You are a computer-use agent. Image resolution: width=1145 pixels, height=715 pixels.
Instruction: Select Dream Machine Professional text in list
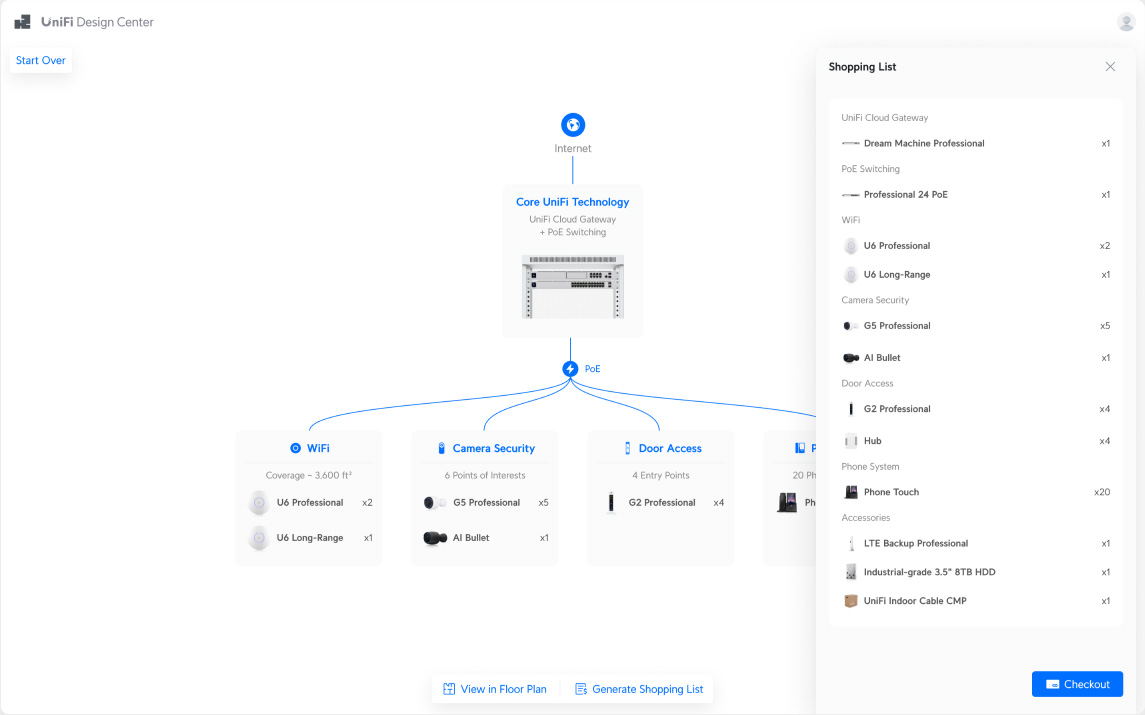(924, 144)
